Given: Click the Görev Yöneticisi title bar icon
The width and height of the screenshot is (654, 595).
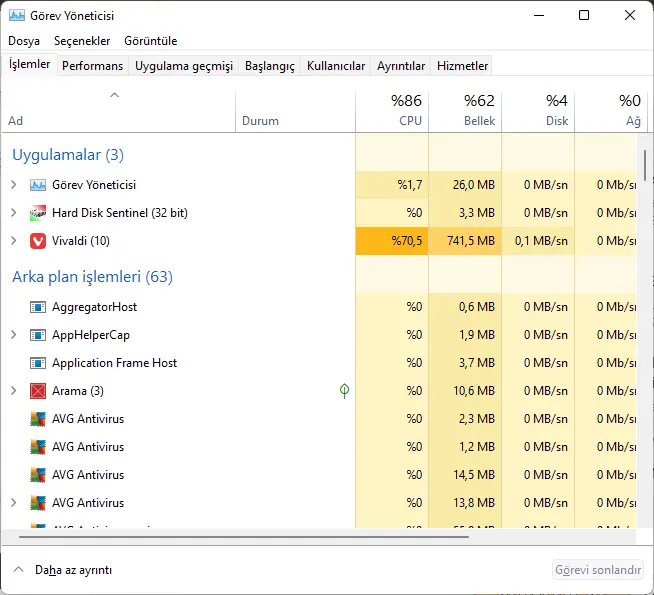Looking at the screenshot, I should click(17, 15).
